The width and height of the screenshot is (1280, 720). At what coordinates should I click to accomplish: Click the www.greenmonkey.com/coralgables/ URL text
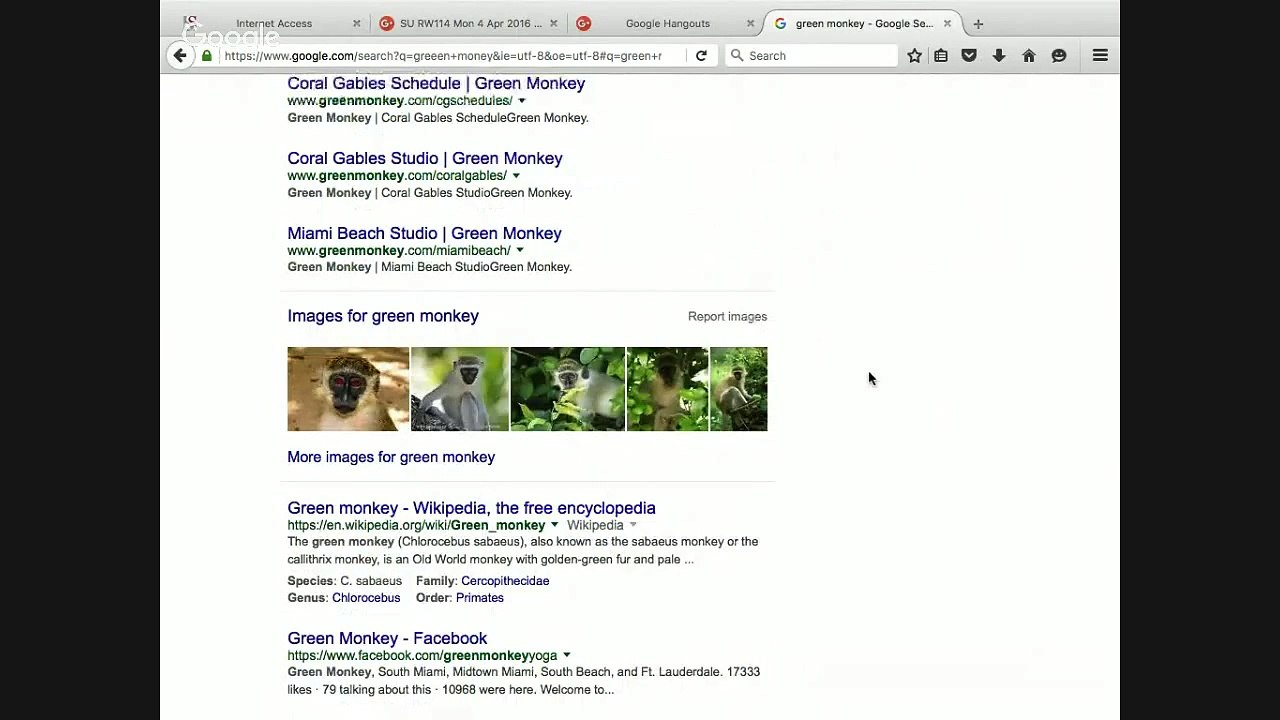[x=397, y=176]
